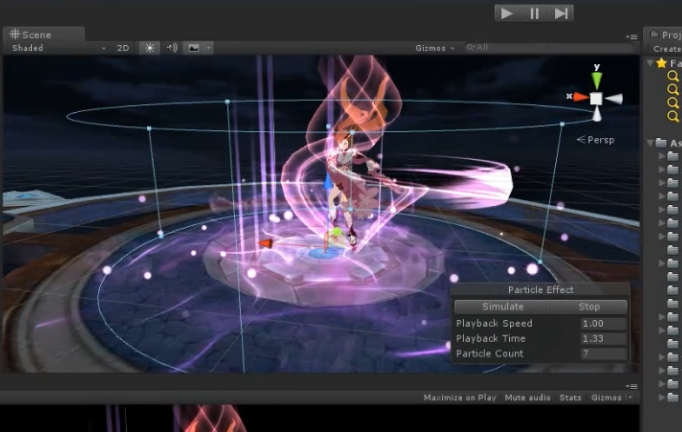Click the gray bottom cone of the orientation gizmo
Screen dimensions: 682x432
(597, 114)
